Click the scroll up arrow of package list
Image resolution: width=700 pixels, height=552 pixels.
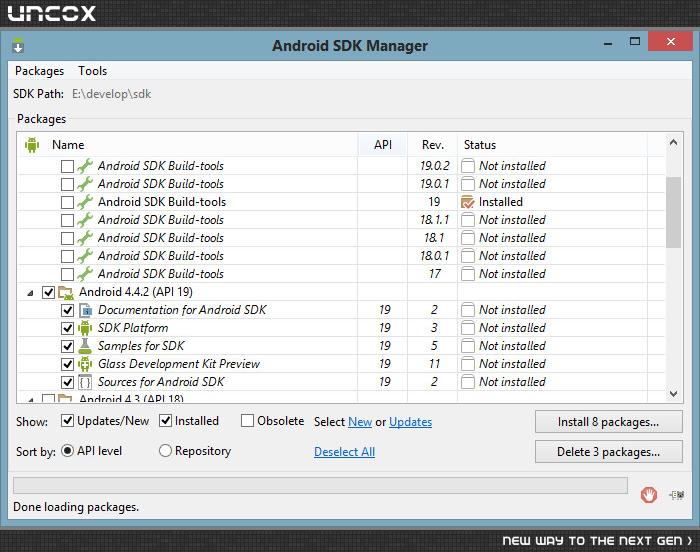click(x=673, y=143)
